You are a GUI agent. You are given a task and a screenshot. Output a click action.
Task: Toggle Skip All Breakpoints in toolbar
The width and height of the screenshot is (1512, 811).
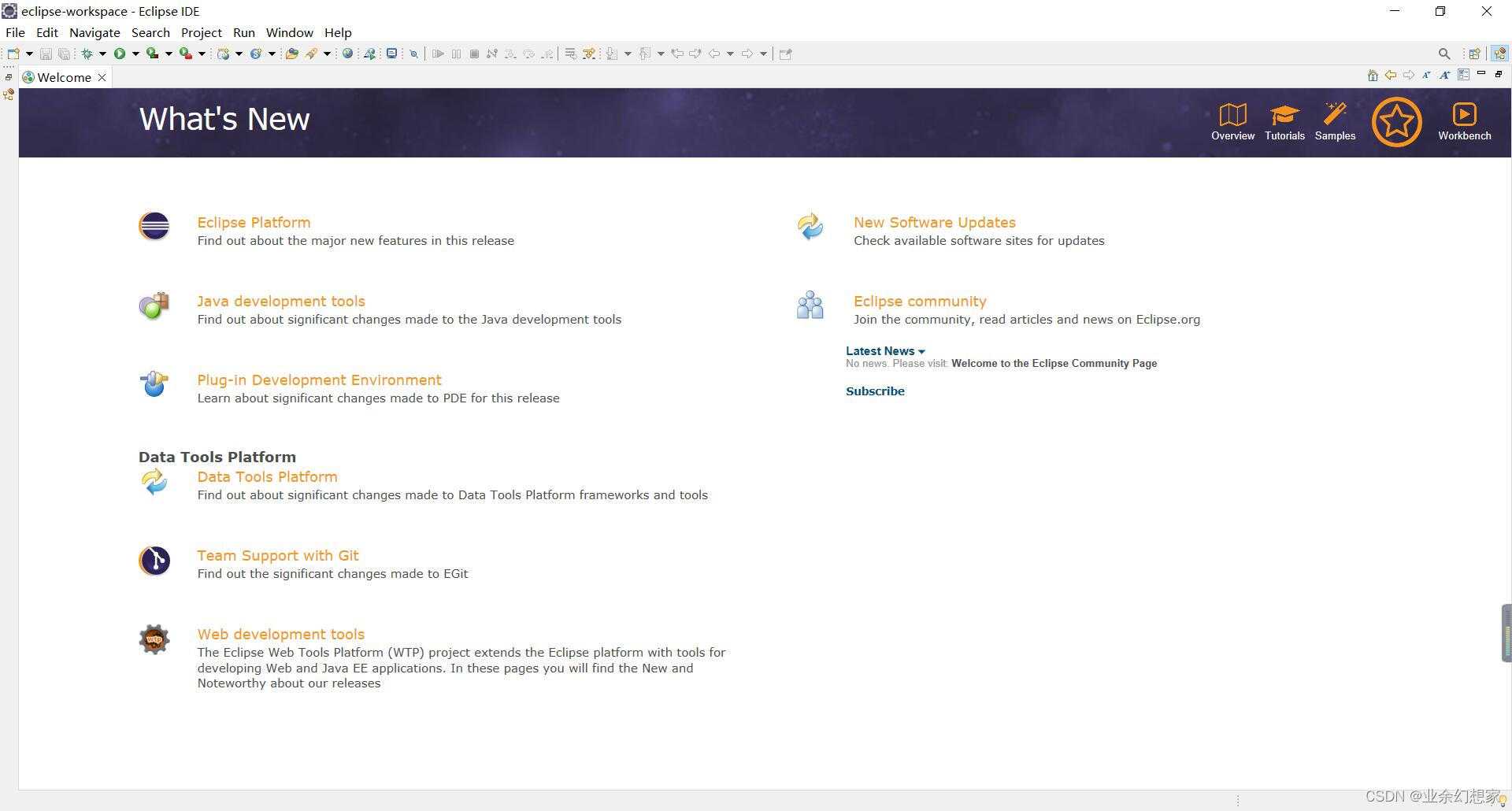(x=413, y=54)
